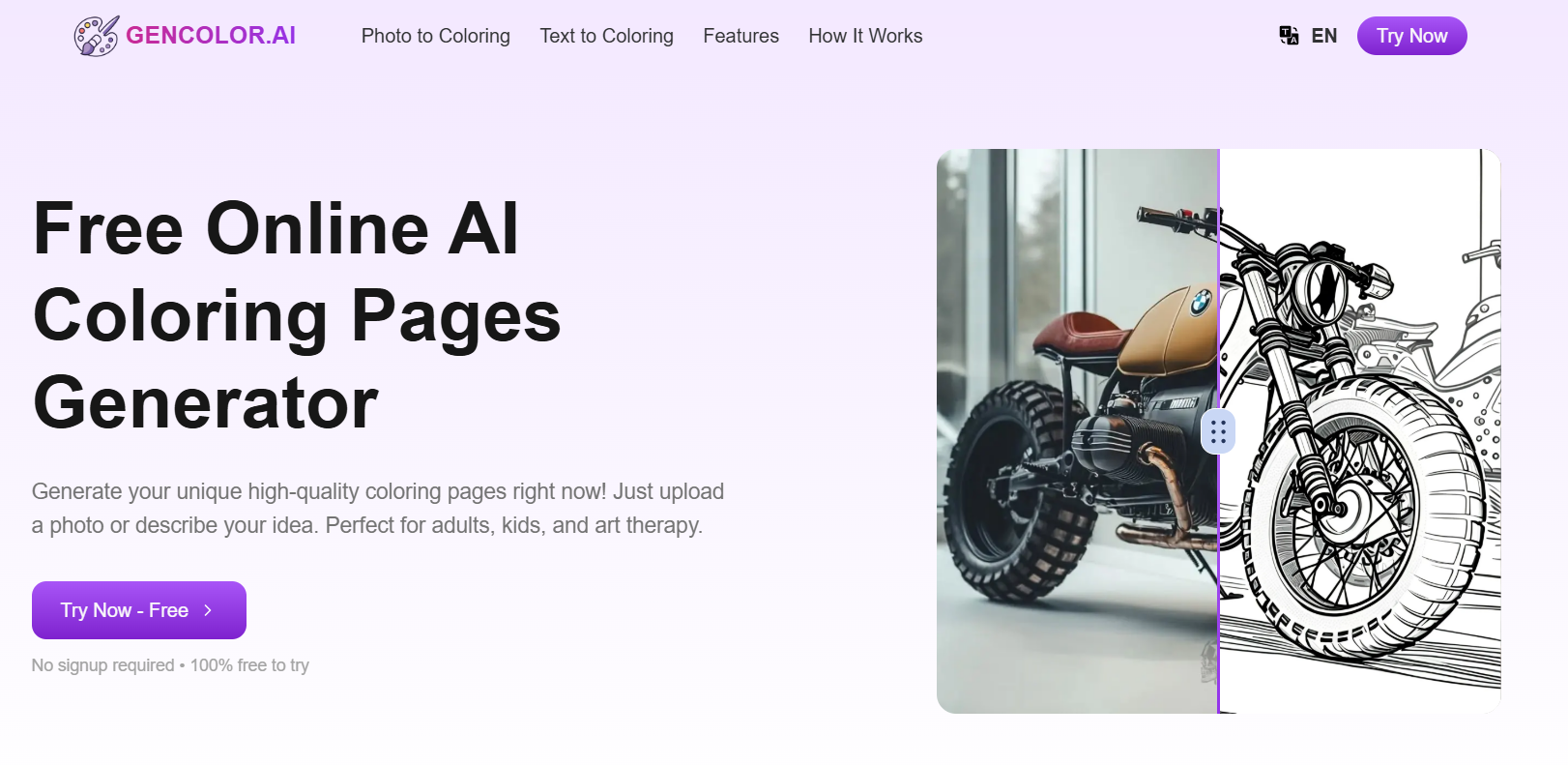Image resolution: width=1568 pixels, height=765 pixels.
Task: Expand the EN language selector
Action: tap(1324, 36)
